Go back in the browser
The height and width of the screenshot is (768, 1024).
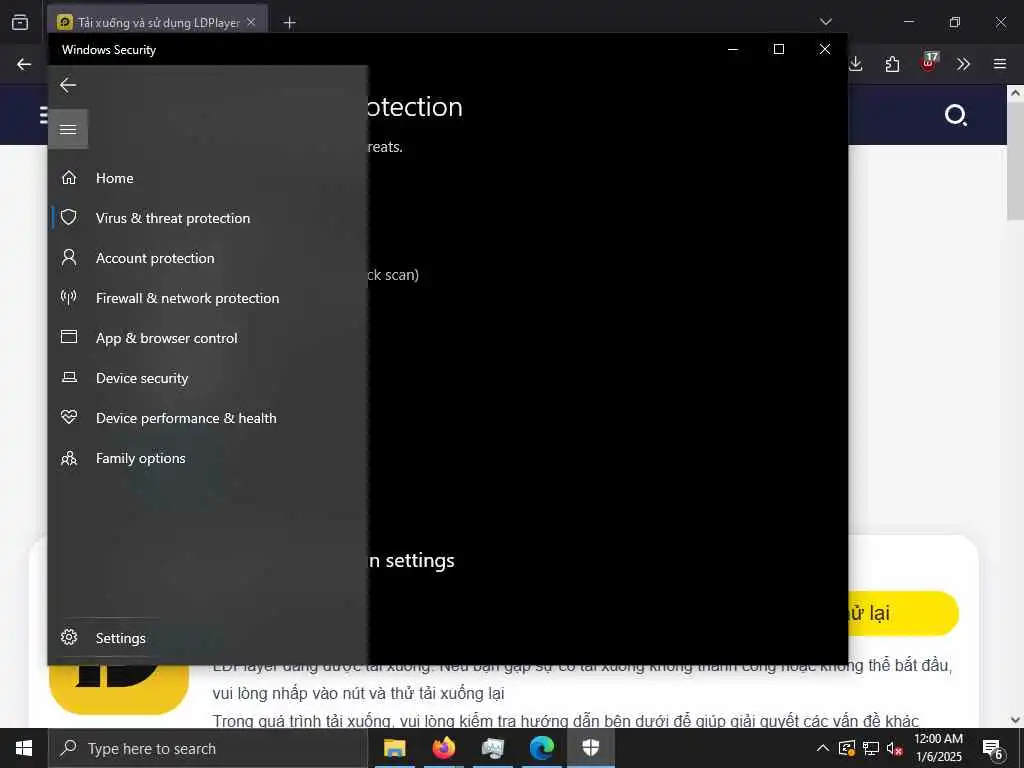click(24, 64)
